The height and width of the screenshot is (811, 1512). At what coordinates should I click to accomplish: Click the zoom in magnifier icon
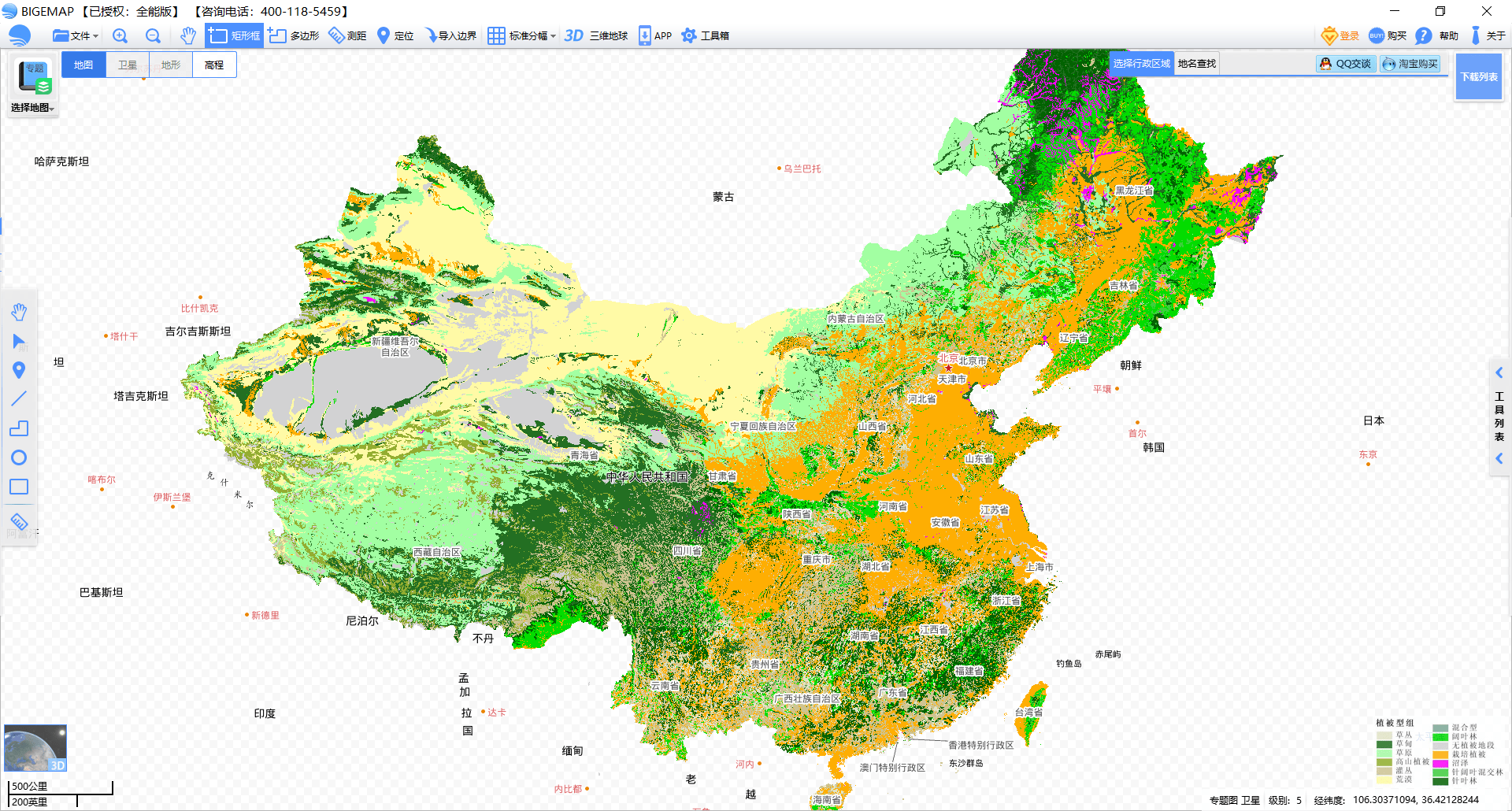pos(120,35)
